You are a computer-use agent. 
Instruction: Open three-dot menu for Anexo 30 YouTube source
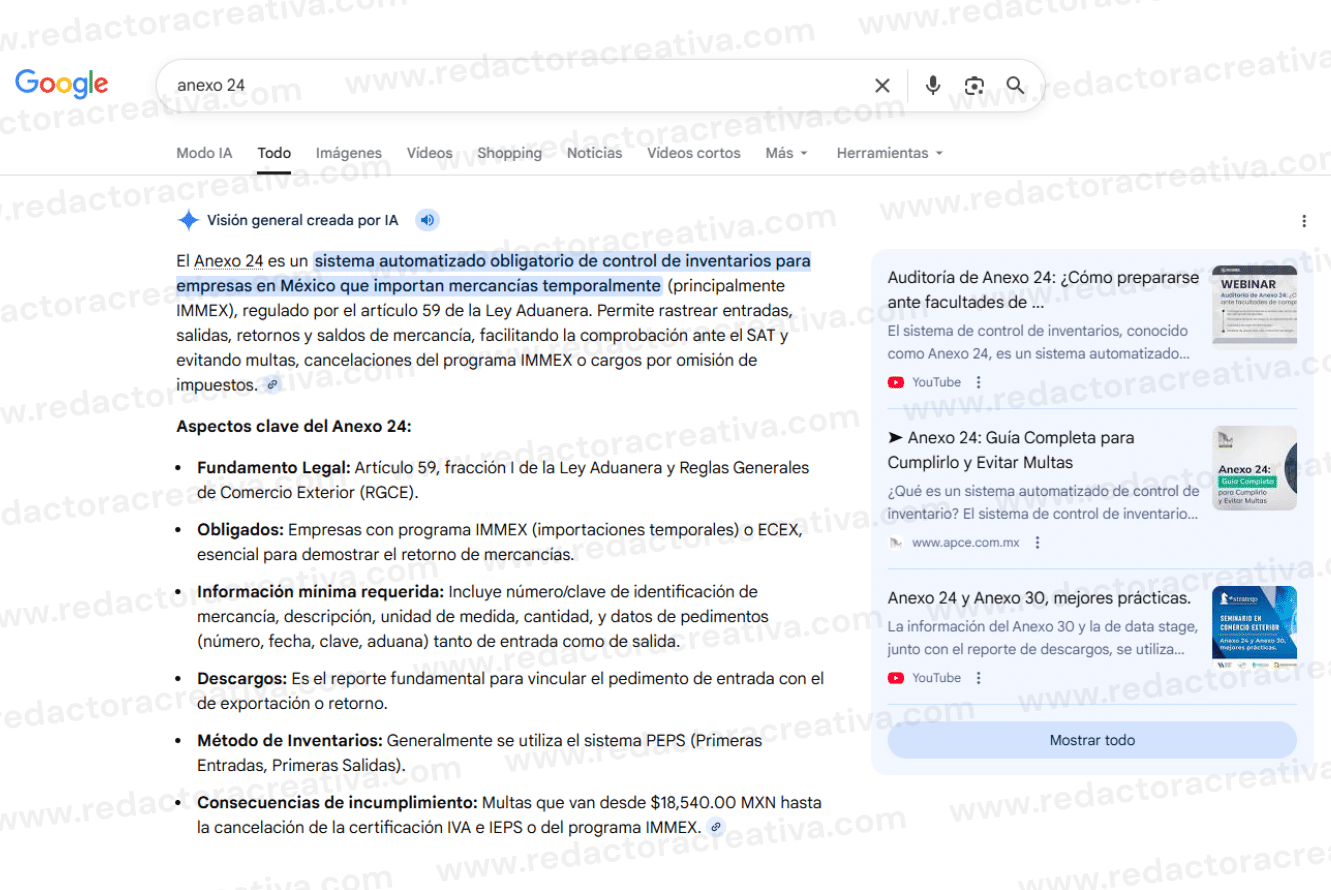point(978,678)
